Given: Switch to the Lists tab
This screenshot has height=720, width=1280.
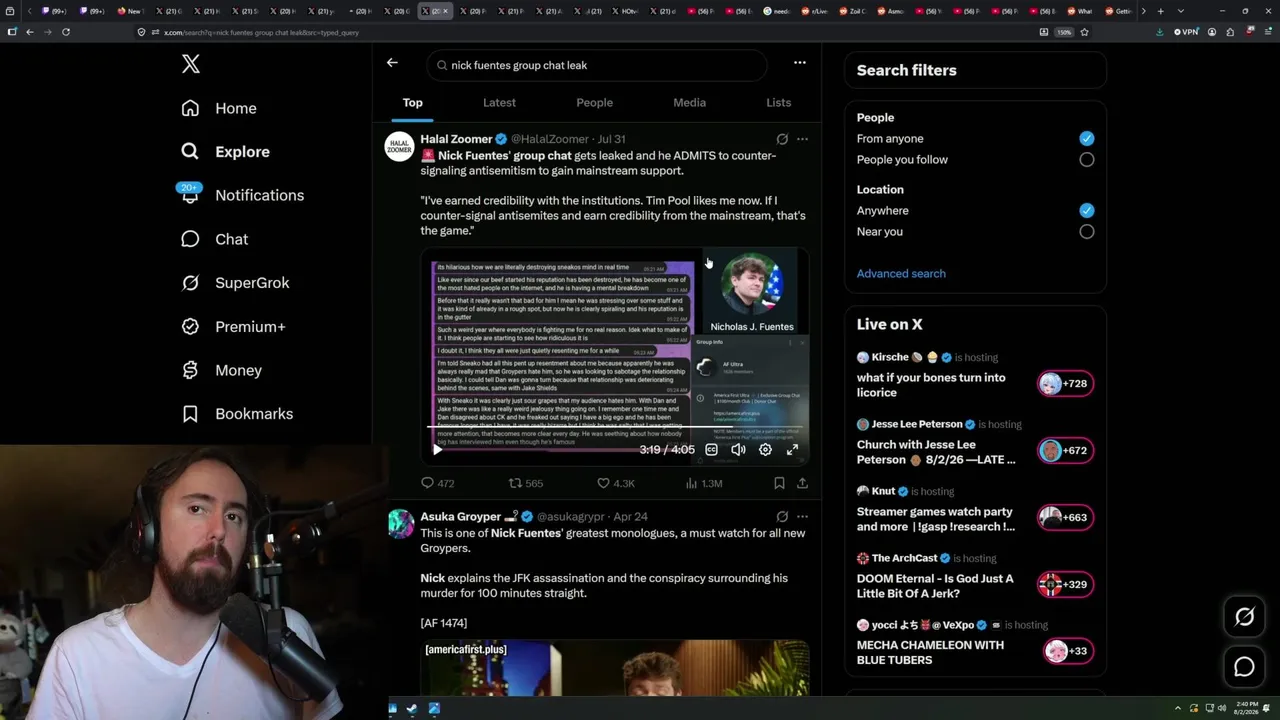Looking at the screenshot, I should pos(778,103).
